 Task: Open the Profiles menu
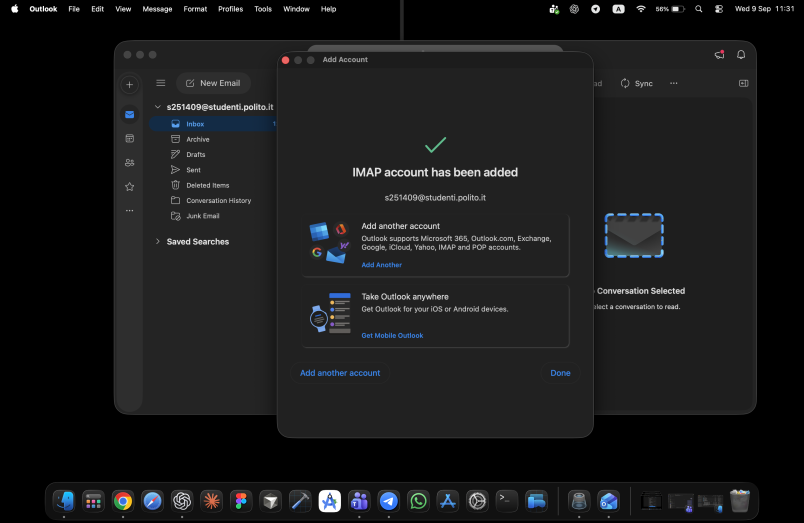[231, 9]
